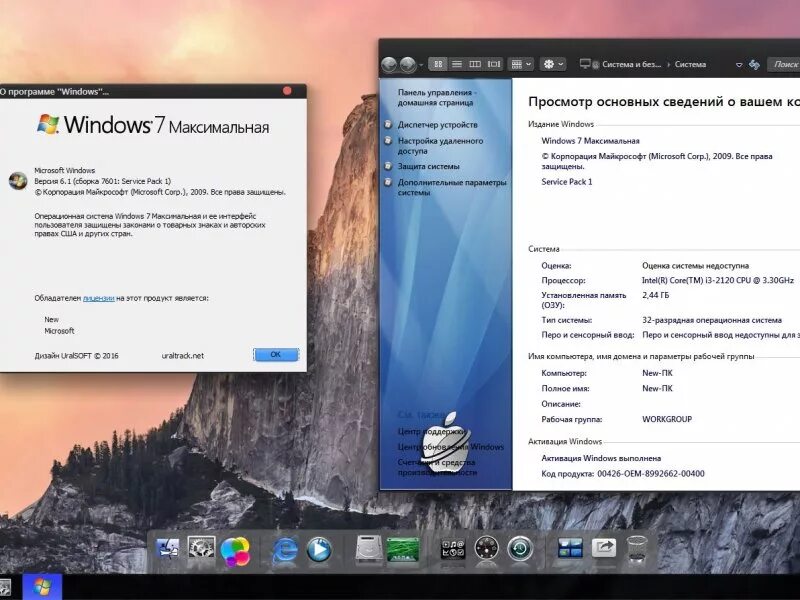The image size is (800, 600).
Task: Select the "Система" breadcrumb segment
Action: pos(690,64)
